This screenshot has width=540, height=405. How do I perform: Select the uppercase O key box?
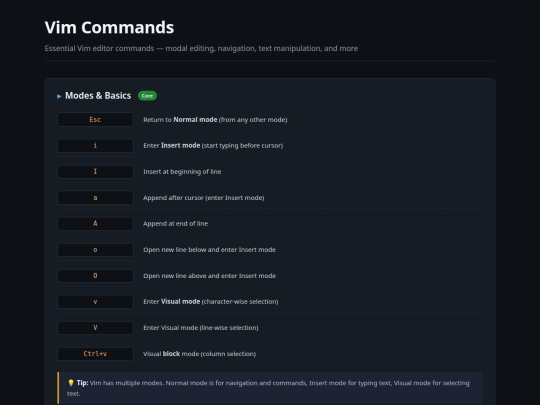(95, 276)
